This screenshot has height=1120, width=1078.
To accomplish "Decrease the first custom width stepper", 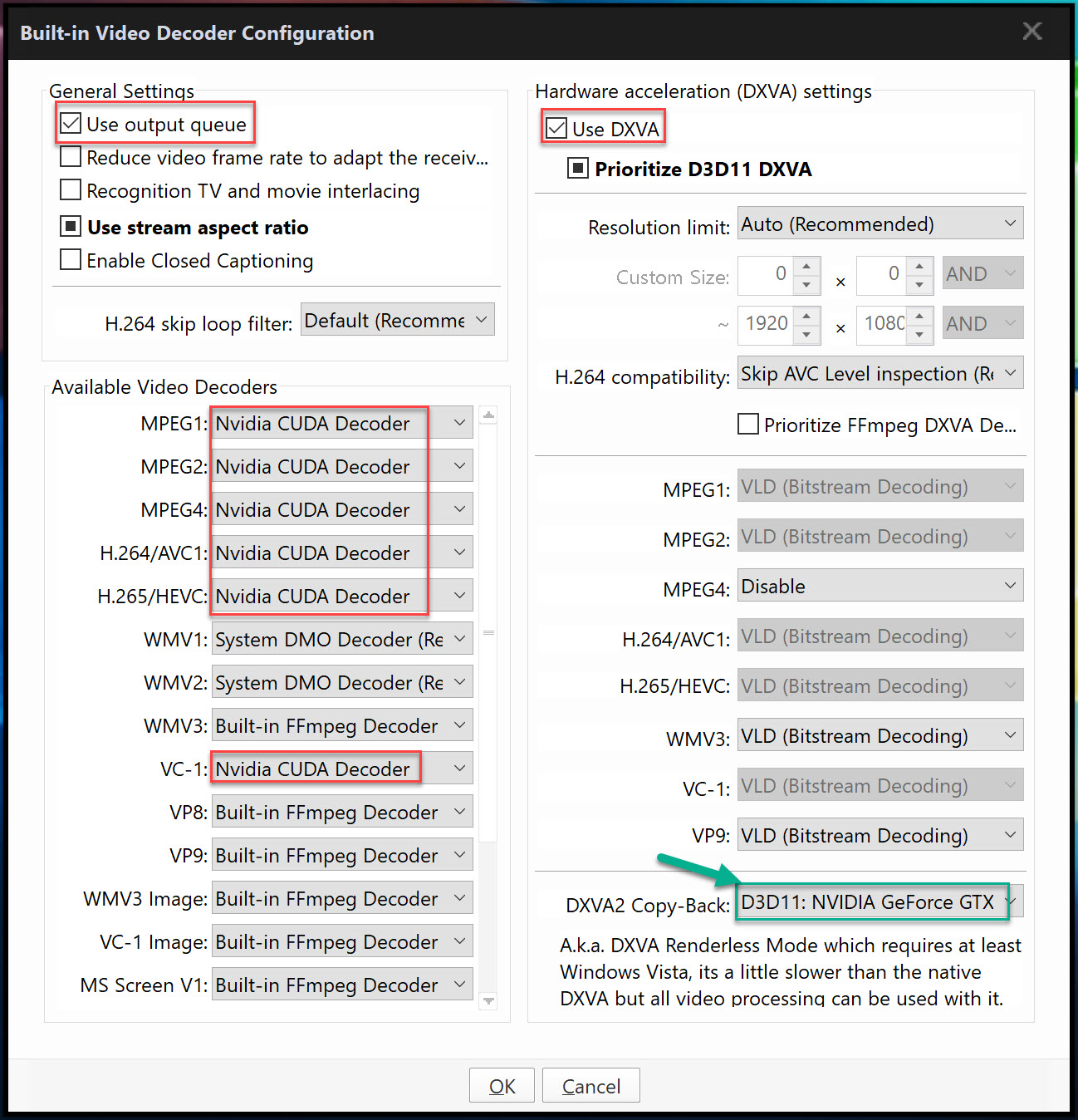I will [x=806, y=285].
